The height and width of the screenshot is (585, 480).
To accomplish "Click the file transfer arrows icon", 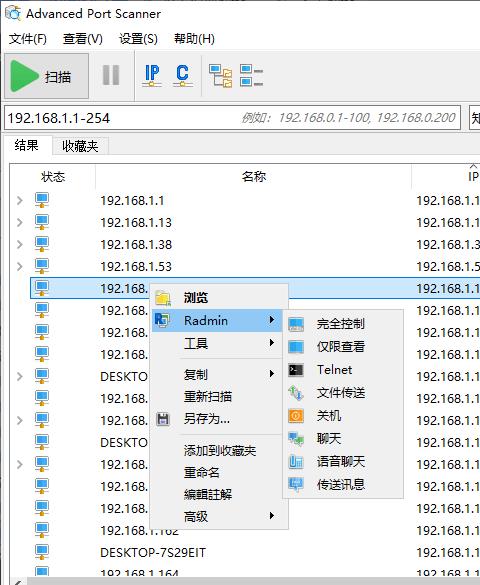I will pos(296,393).
